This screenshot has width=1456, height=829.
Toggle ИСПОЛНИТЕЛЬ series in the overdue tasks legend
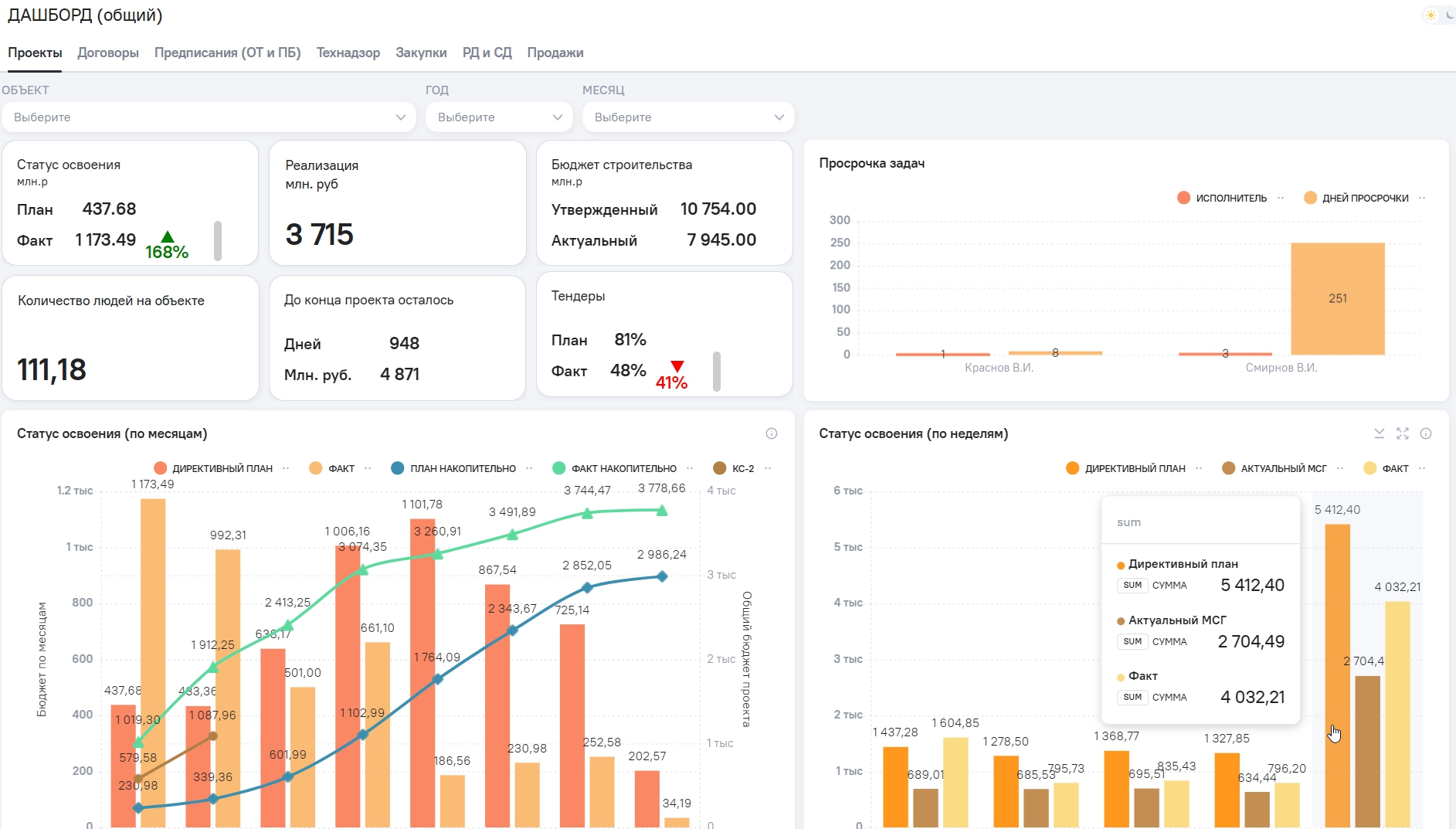tap(1230, 198)
